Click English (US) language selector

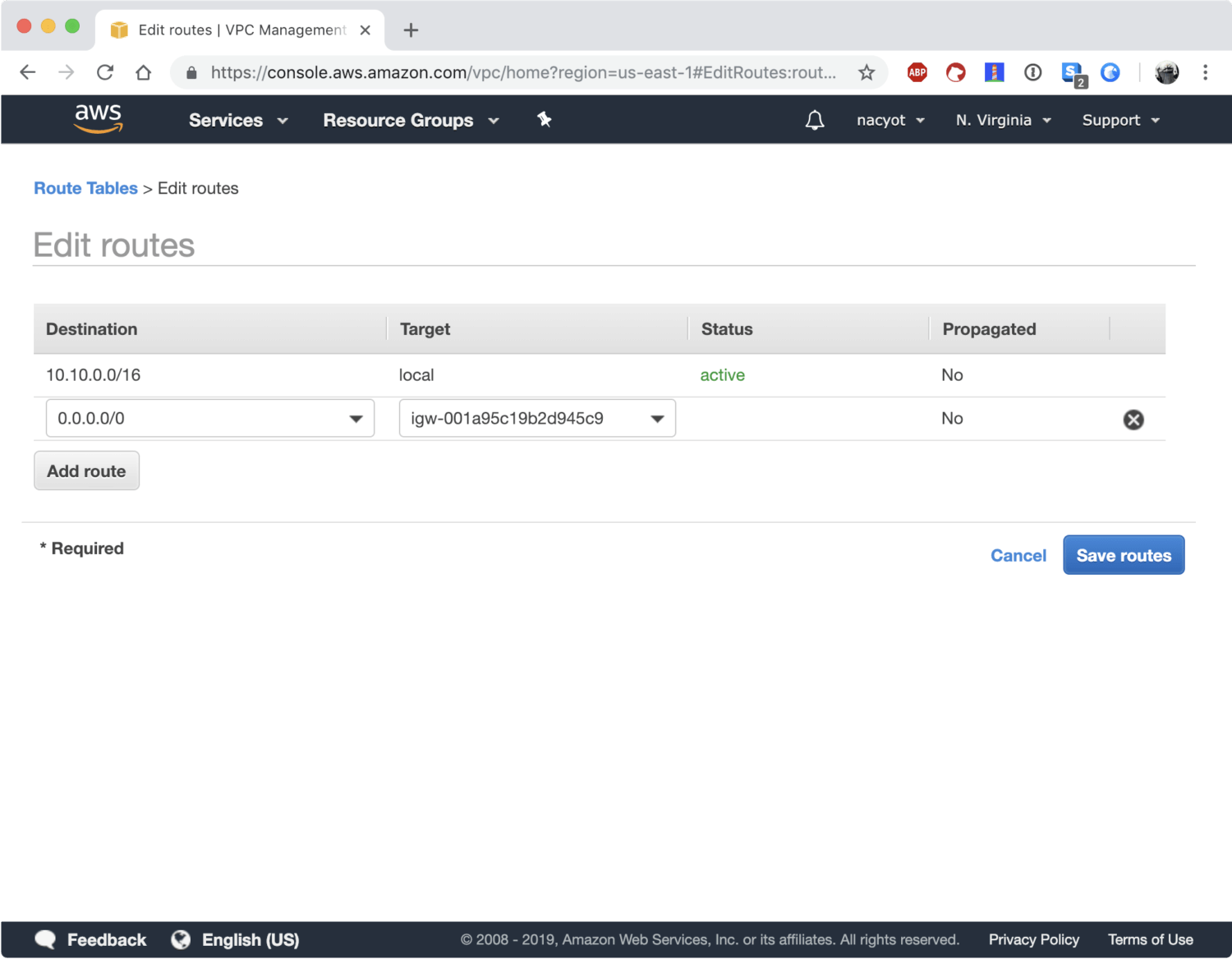click(251, 940)
